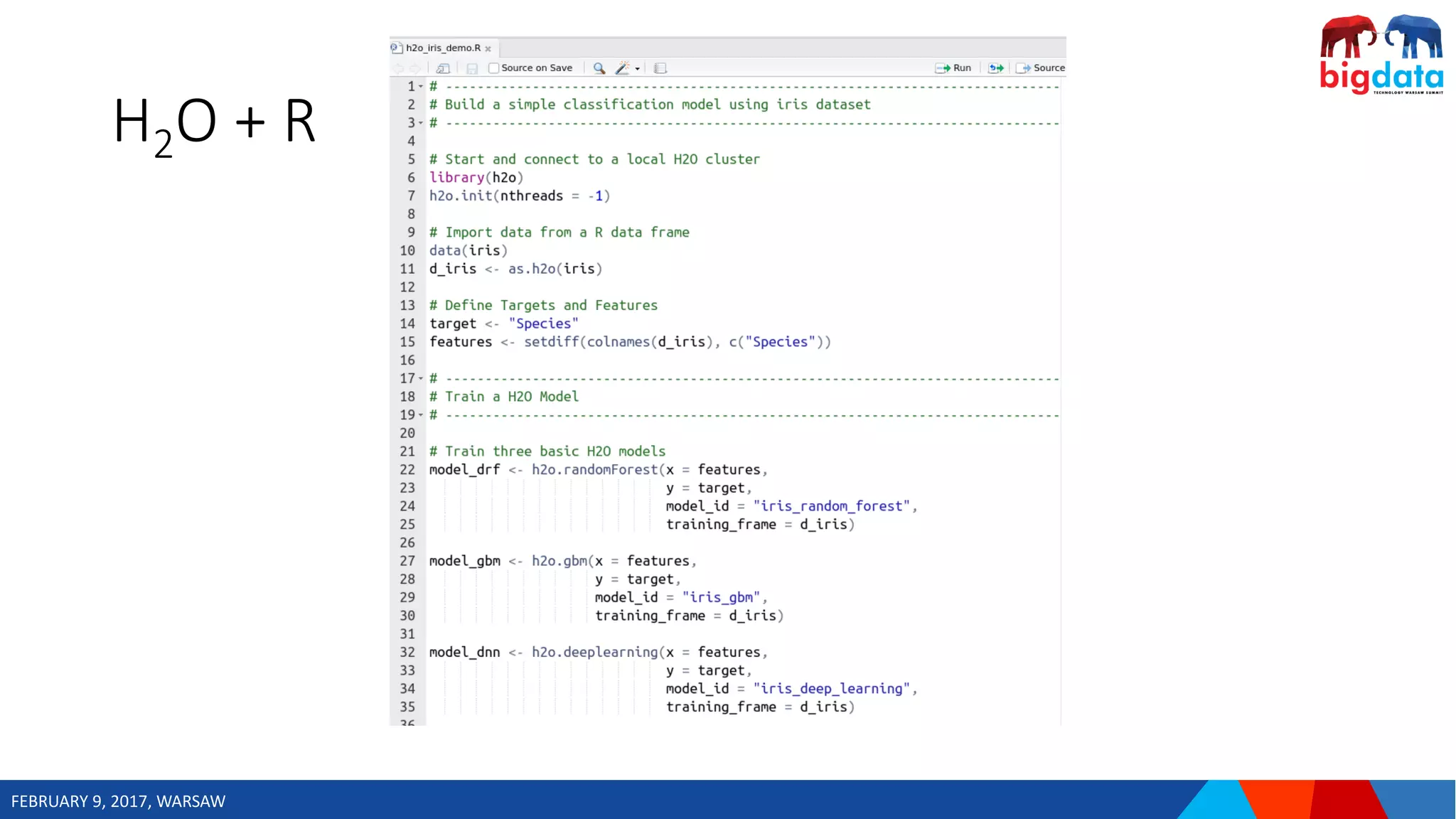Click the forward navigation arrow icon
The width and height of the screenshot is (1456, 819).
pyautogui.click(x=415, y=68)
